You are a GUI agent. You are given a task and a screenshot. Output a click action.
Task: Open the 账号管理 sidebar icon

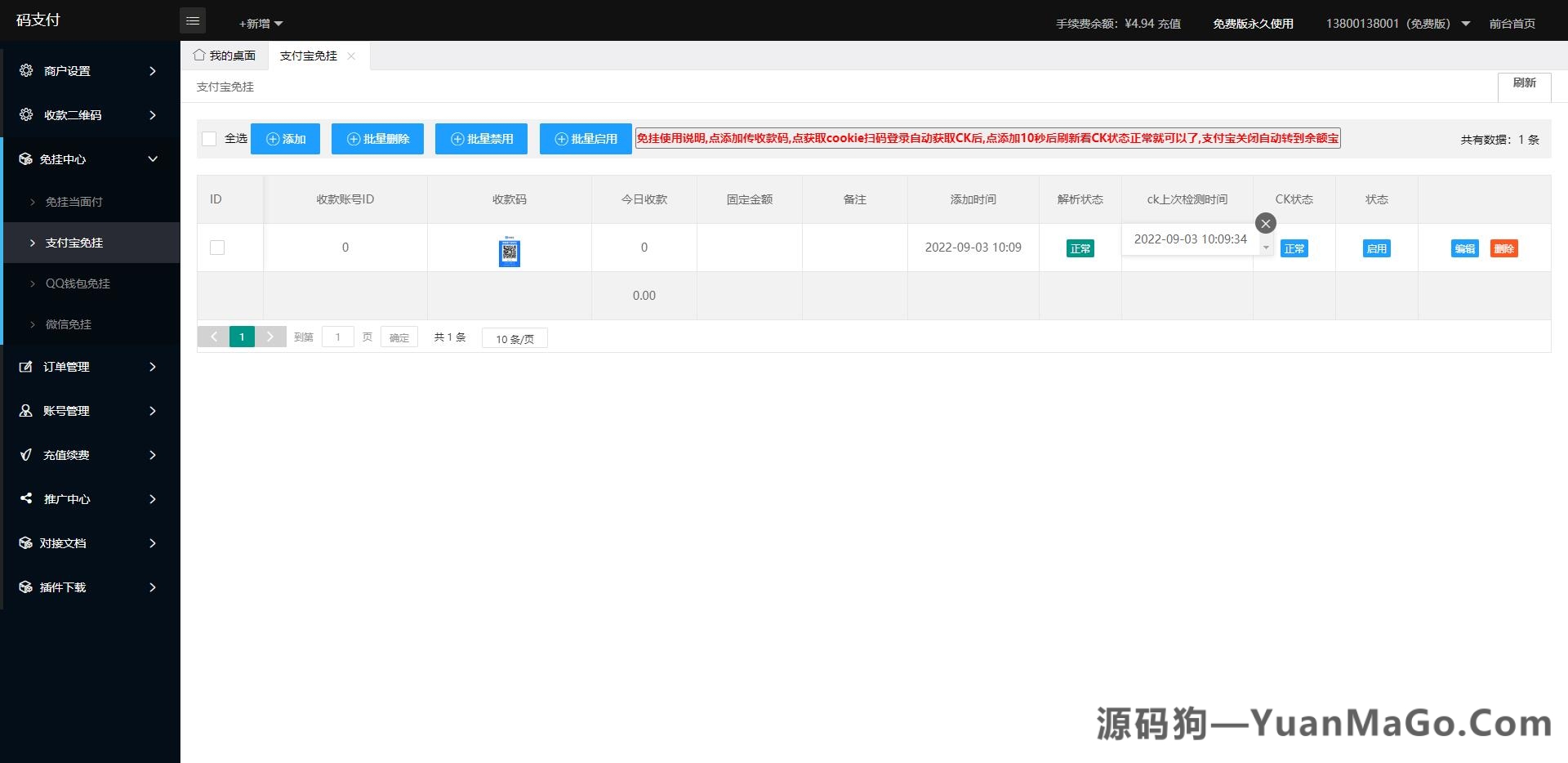(x=25, y=411)
